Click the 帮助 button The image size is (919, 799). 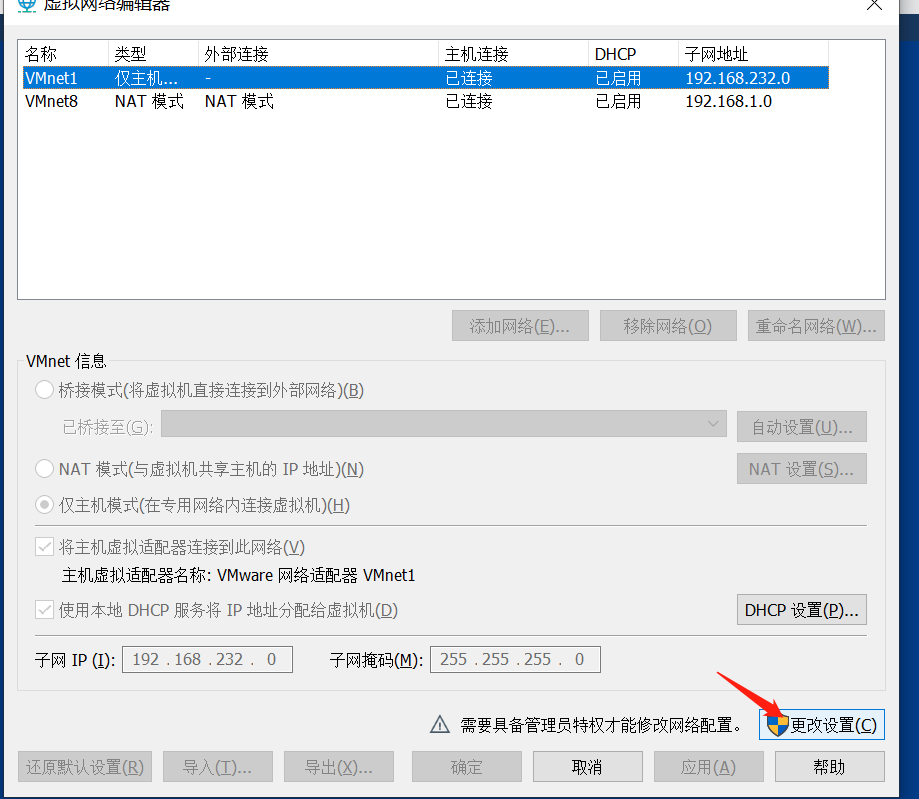coord(829,767)
